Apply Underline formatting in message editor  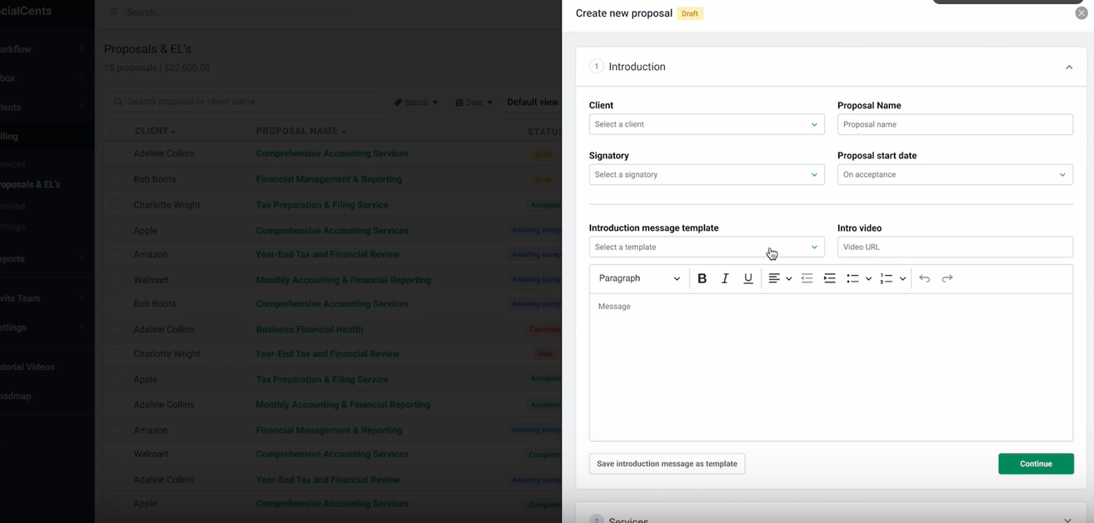748,278
